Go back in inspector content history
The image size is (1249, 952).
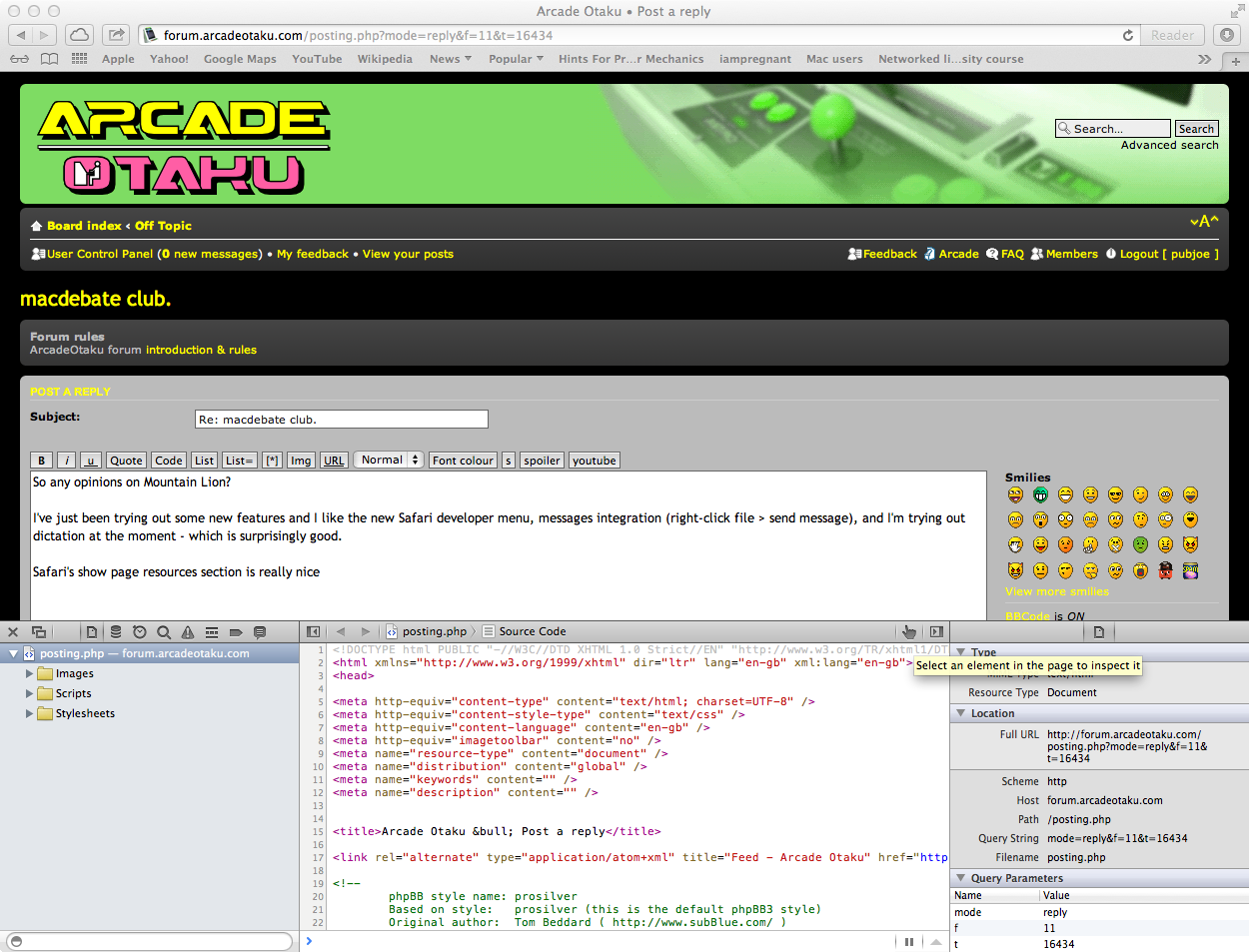[341, 631]
